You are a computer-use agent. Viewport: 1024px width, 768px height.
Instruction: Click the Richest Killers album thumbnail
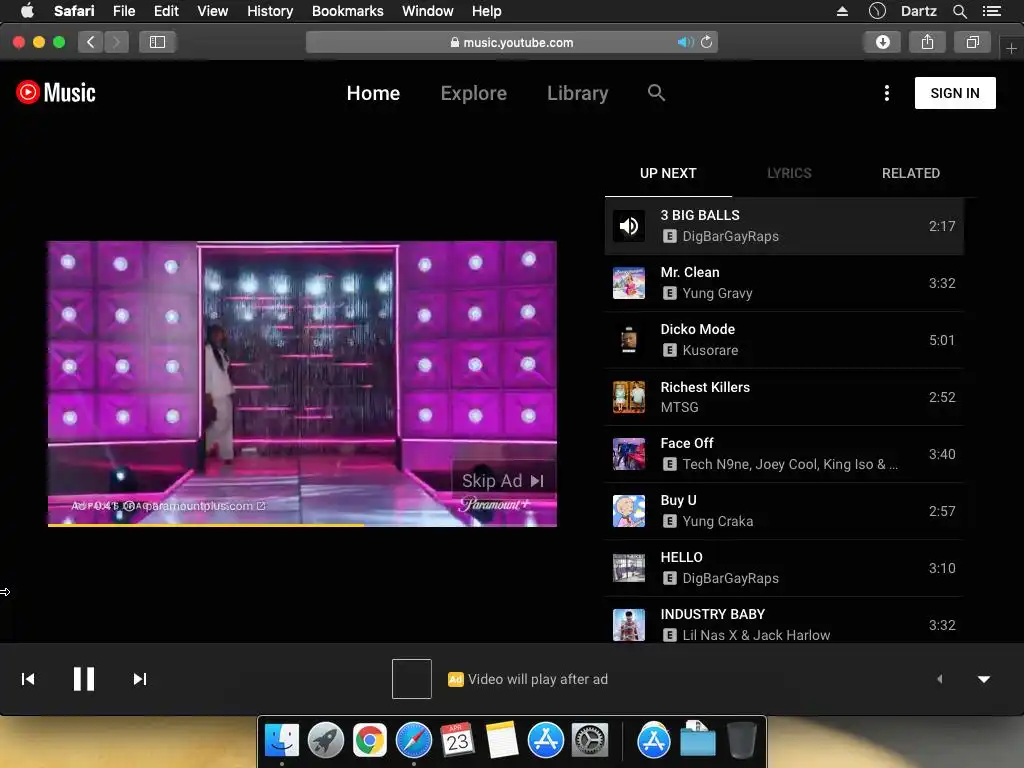(629, 397)
